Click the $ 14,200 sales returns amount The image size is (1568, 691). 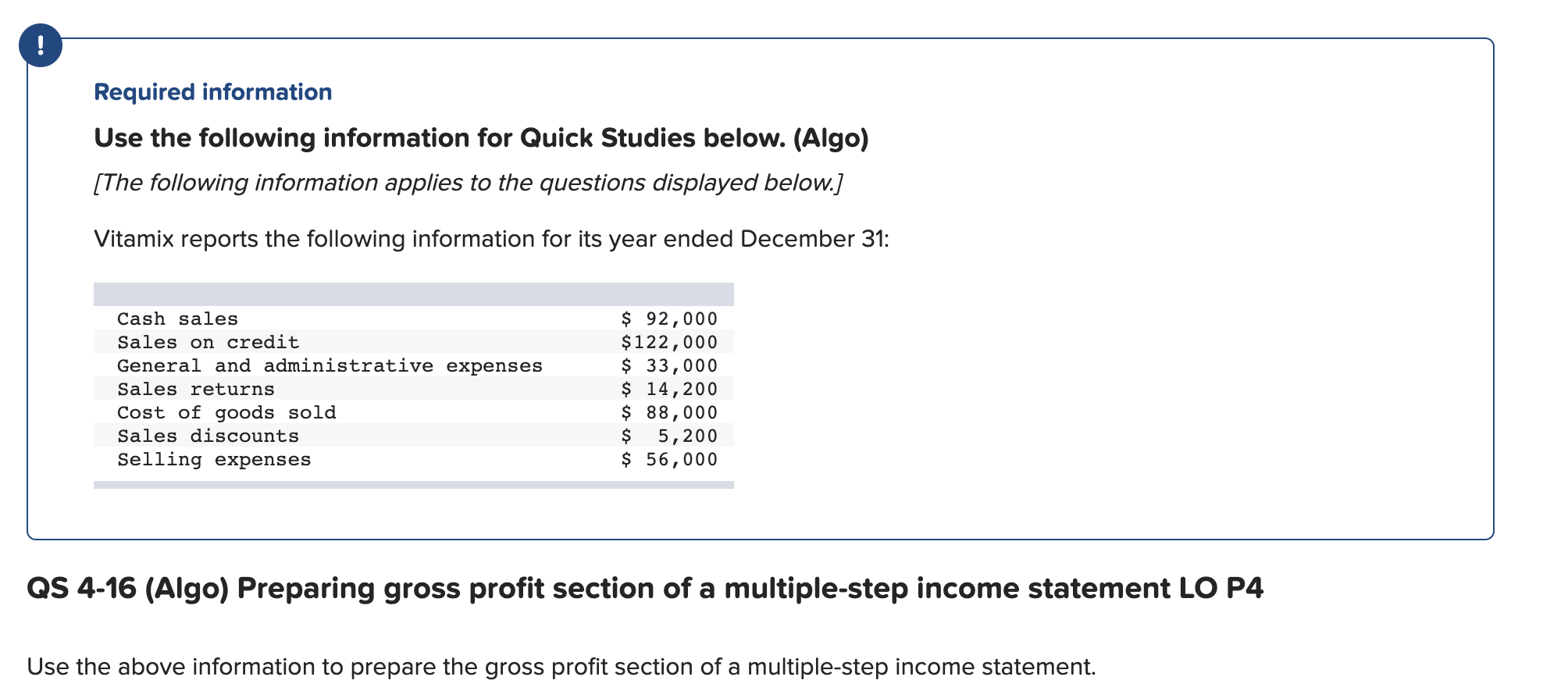point(669,389)
